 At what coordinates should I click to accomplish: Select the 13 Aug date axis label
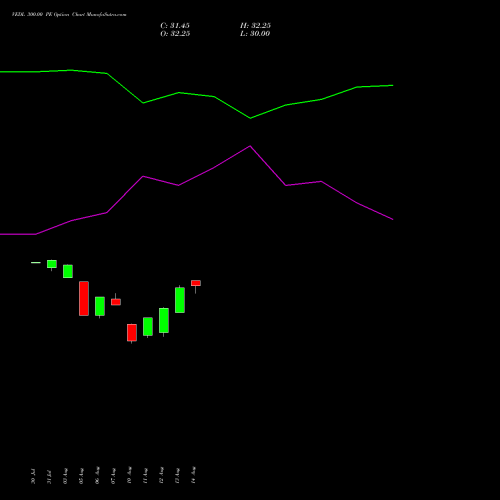177,476
